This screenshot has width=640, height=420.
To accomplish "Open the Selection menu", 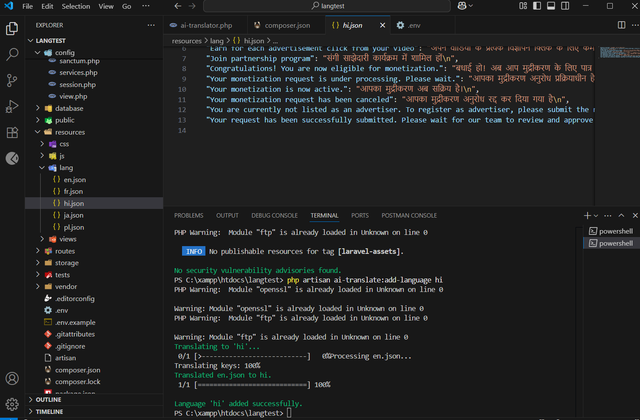I will (x=76, y=6).
